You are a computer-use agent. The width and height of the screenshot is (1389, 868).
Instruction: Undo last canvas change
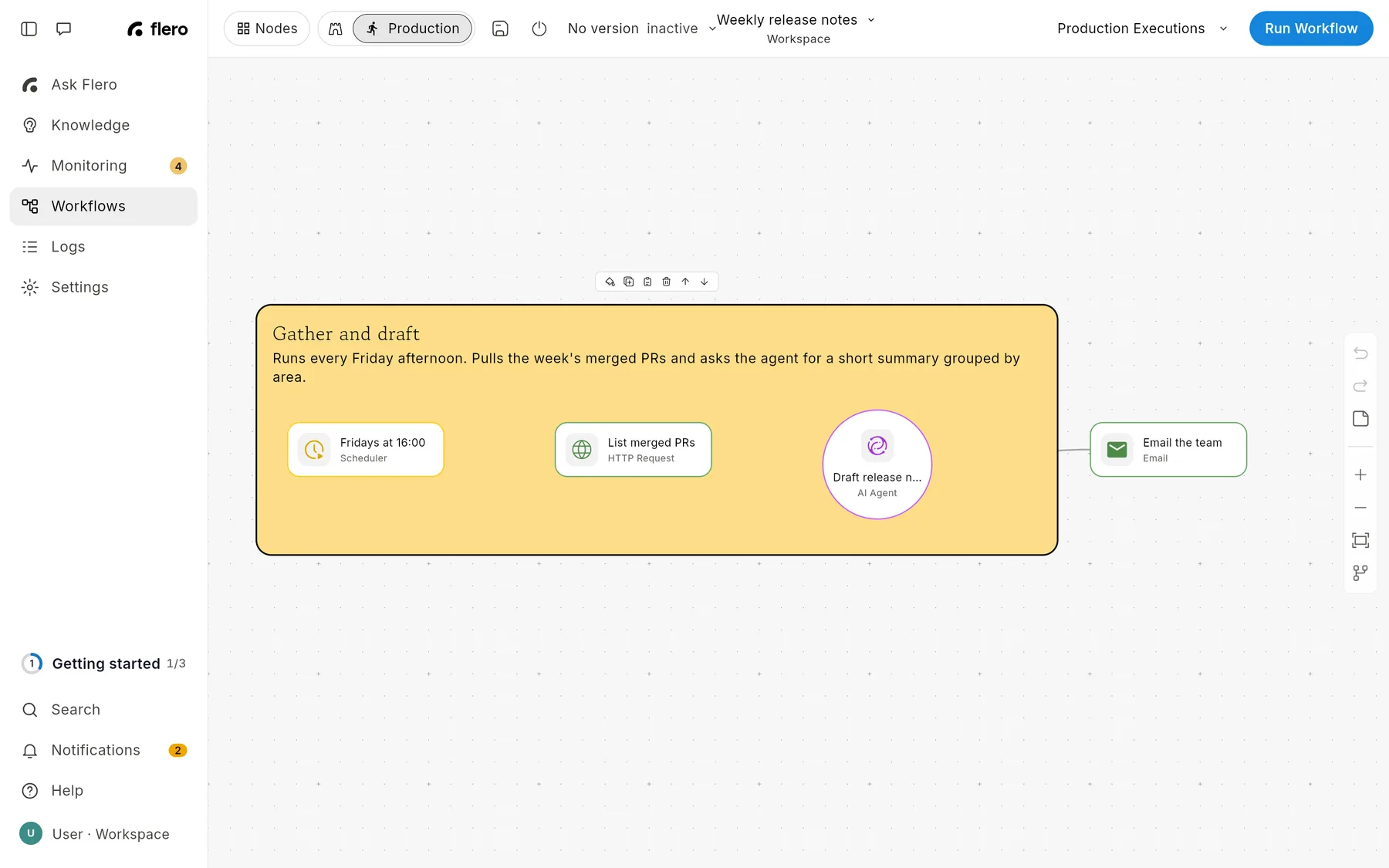[1360, 353]
